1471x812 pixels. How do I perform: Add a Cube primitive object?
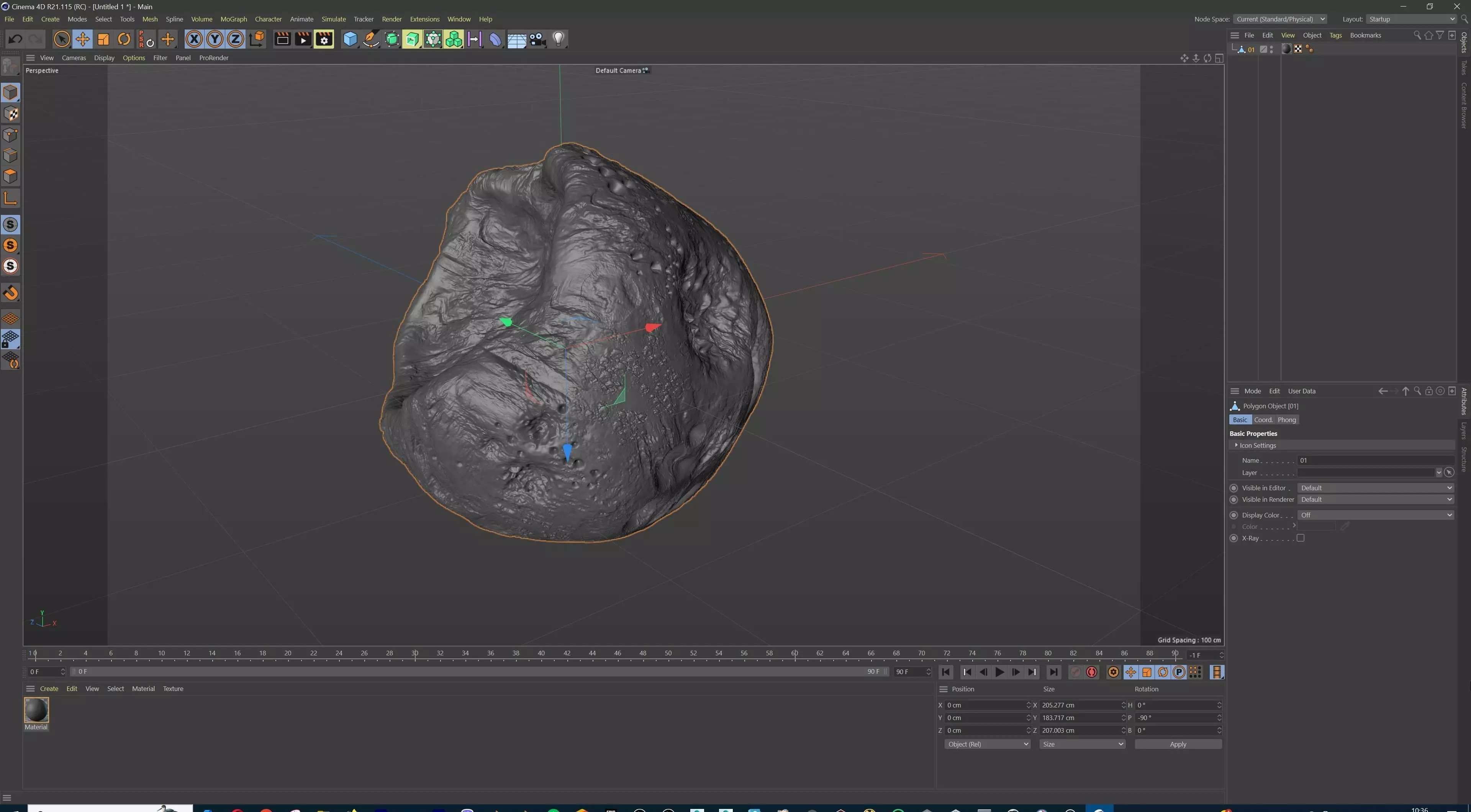pyautogui.click(x=350, y=39)
